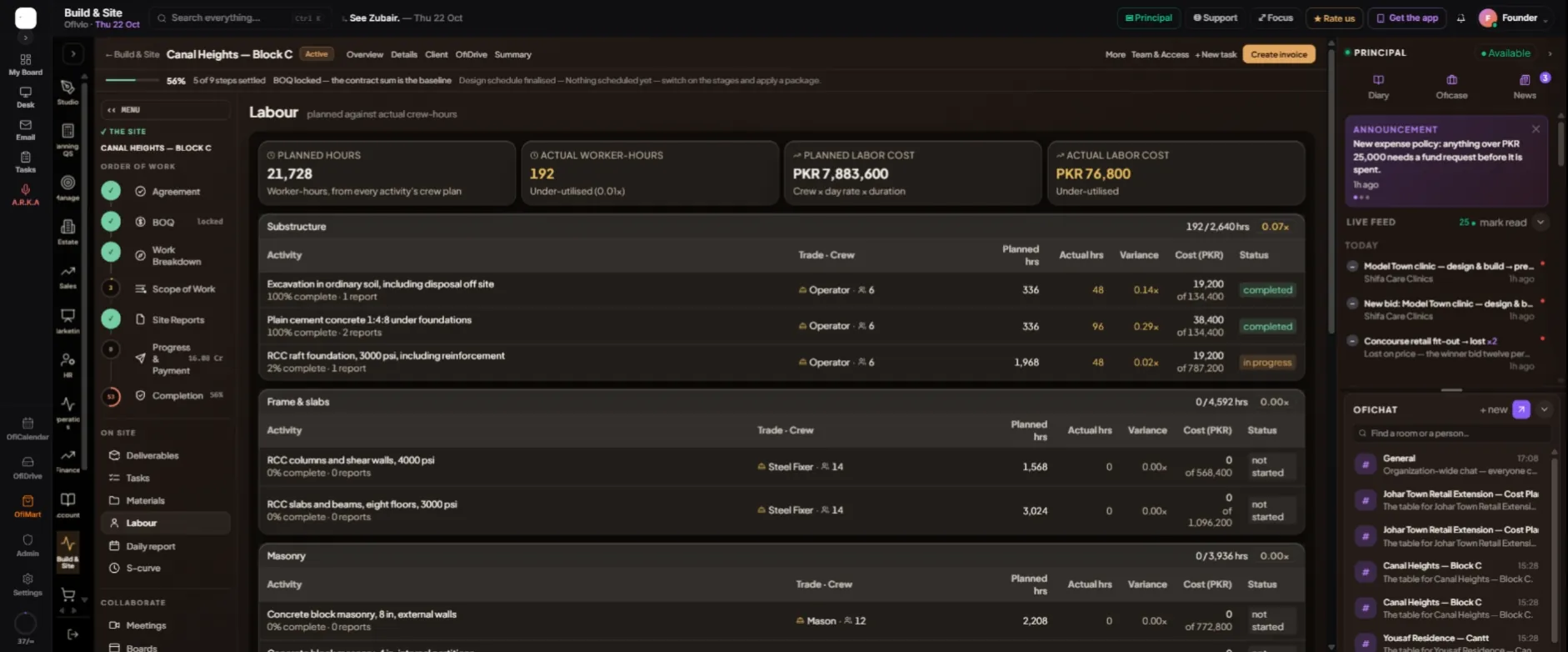This screenshot has width=1568, height=652.
Task: Open OfiCalendar from the sidebar
Action: (x=27, y=429)
